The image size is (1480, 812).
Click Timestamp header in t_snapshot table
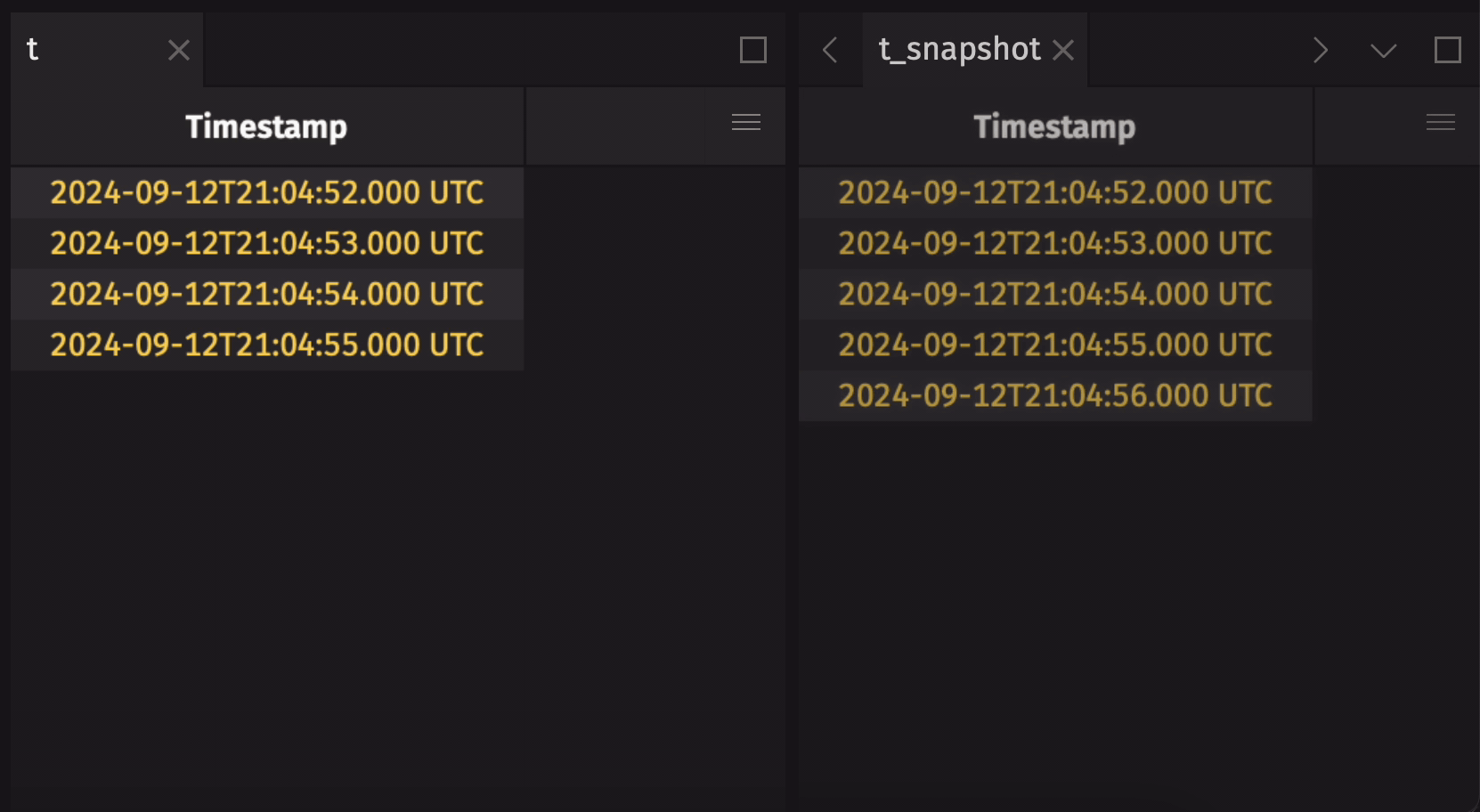coord(1054,126)
